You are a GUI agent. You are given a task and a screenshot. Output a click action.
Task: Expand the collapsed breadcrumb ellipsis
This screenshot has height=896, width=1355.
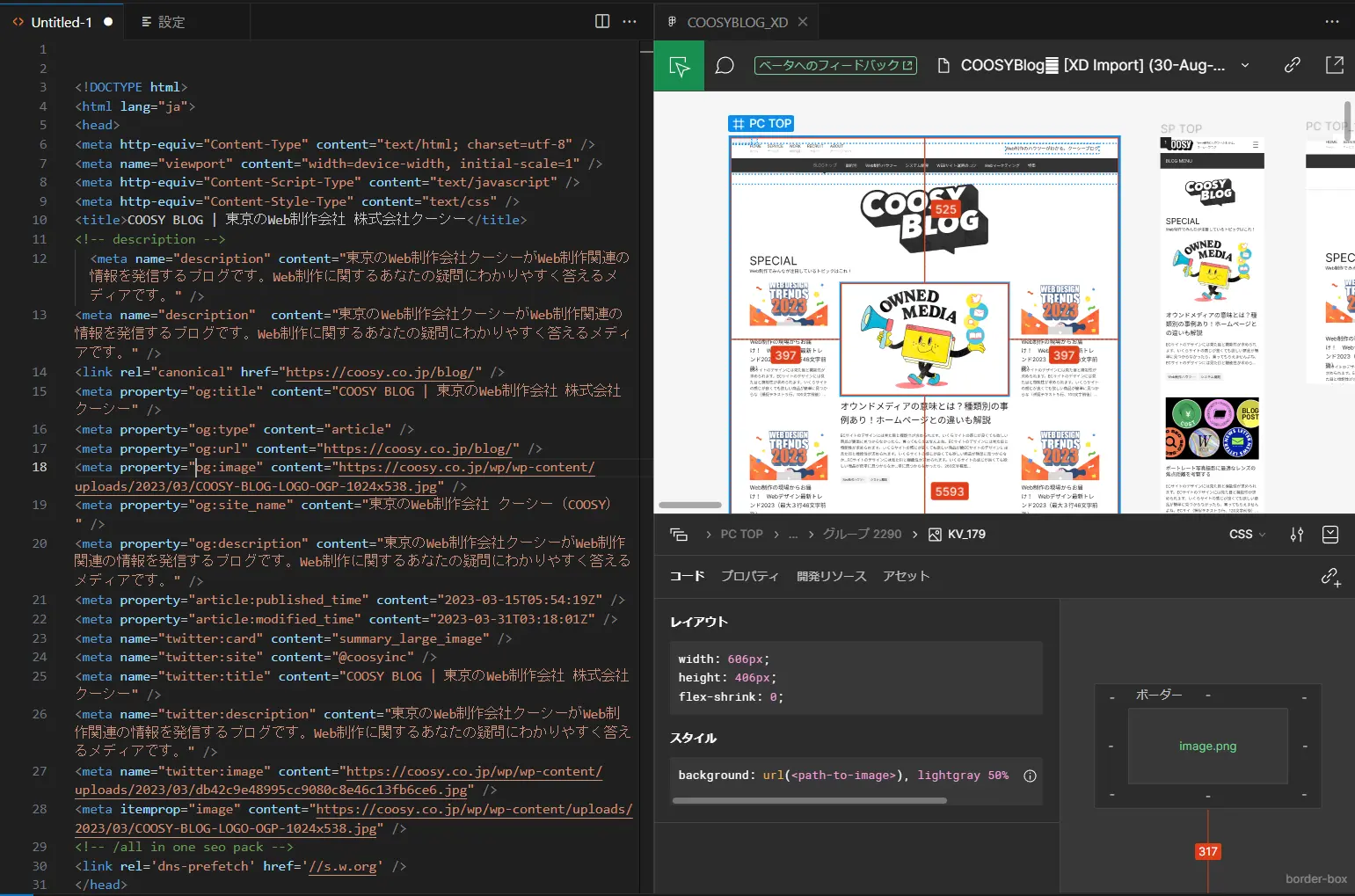tap(793, 534)
